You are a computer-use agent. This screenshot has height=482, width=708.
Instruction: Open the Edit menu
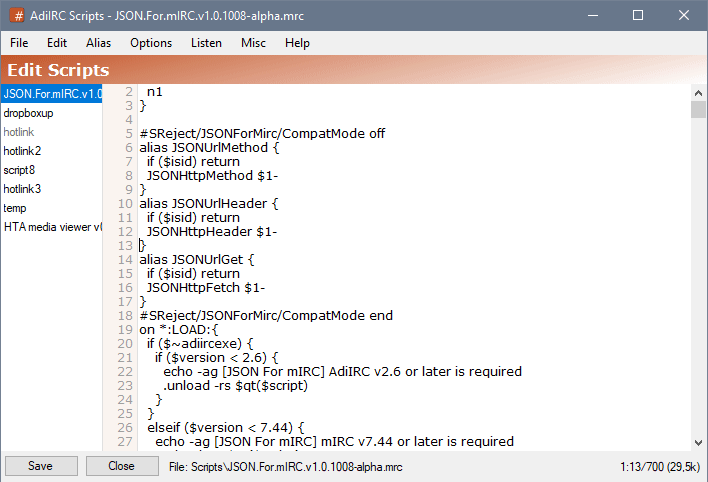click(x=57, y=43)
